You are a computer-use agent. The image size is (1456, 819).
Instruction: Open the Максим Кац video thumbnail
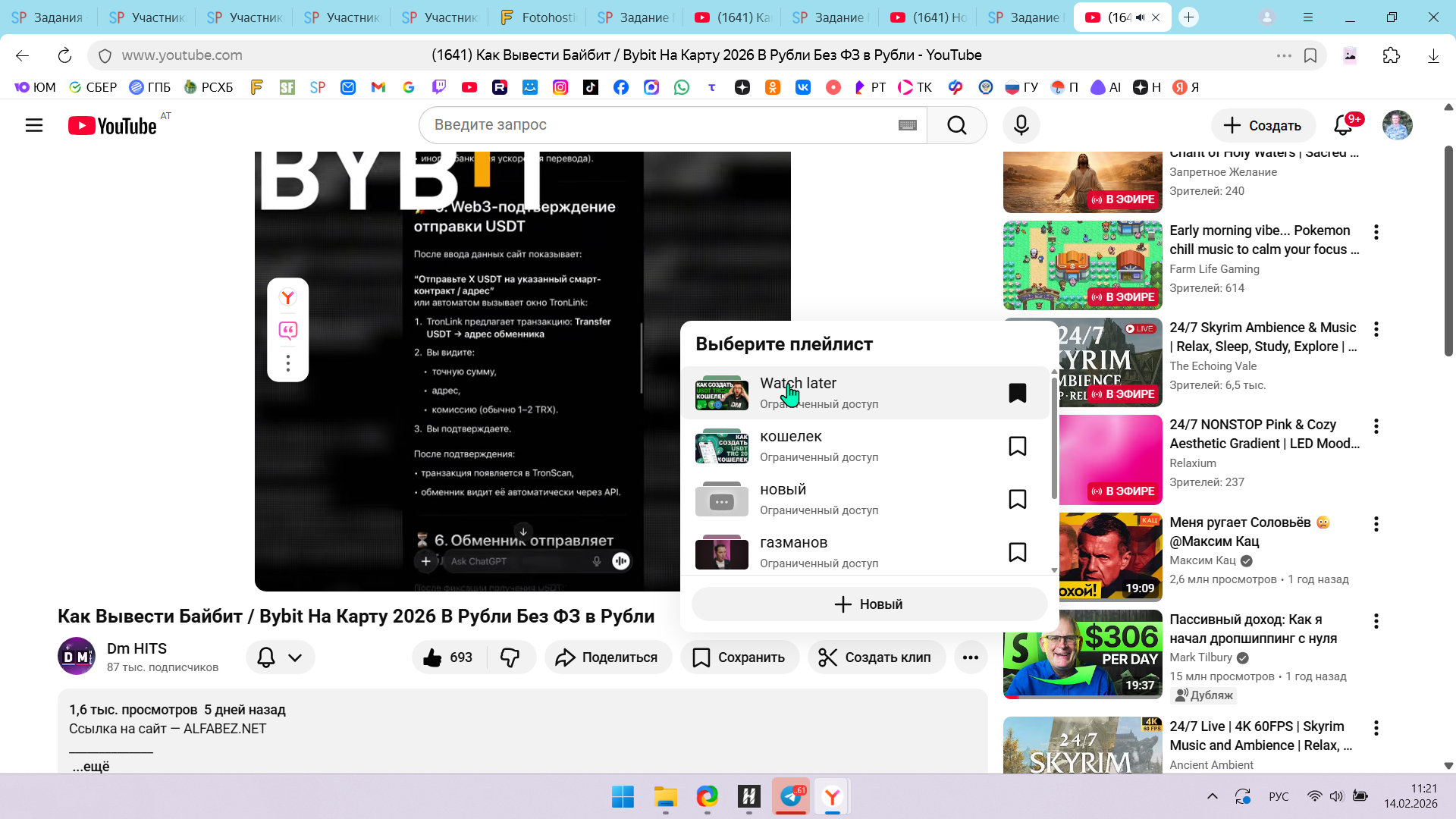pyautogui.click(x=1109, y=556)
